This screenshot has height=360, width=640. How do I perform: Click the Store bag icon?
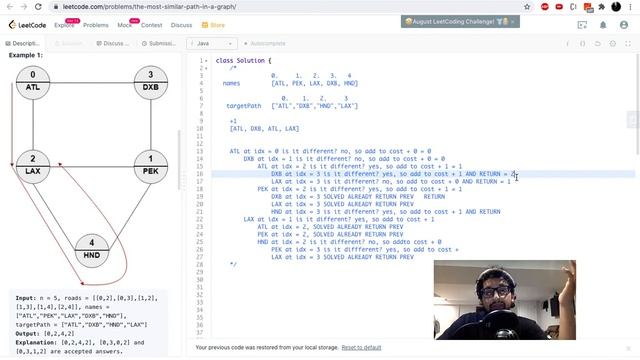[204, 25]
